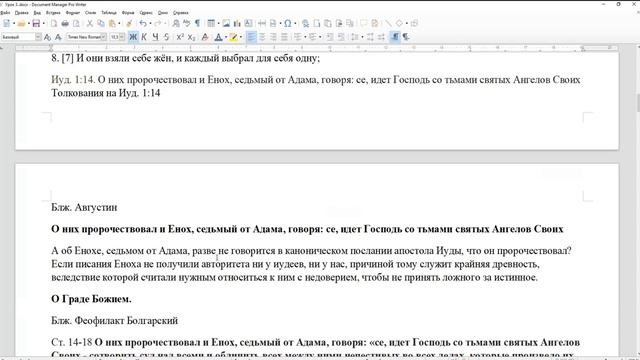This screenshot has width=640, height=360.
Task: Click the Clear direct formatting icon
Action: (205, 37)
